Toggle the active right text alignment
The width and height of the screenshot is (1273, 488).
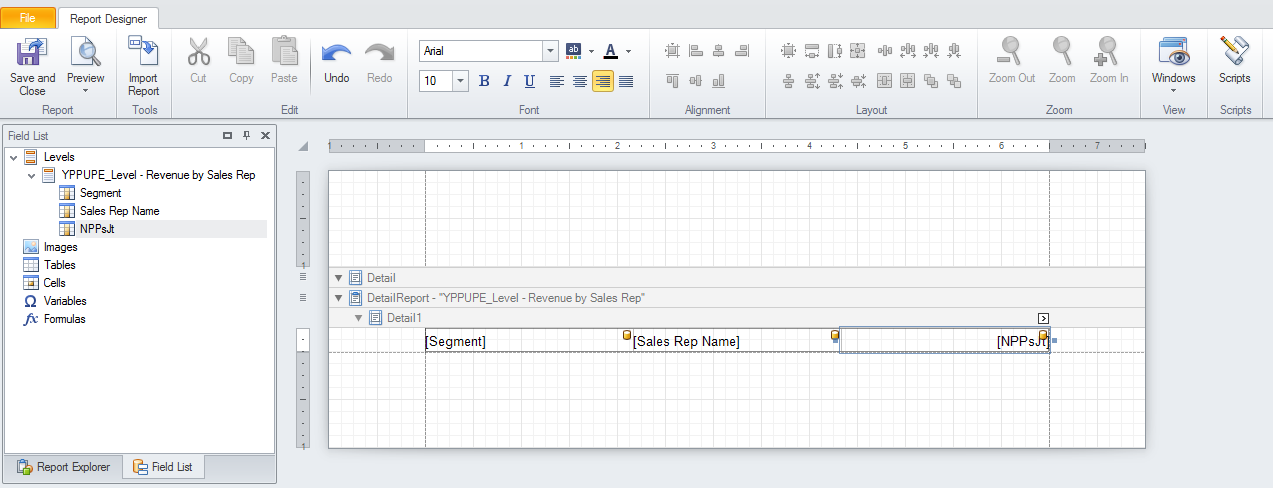tap(603, 81)
